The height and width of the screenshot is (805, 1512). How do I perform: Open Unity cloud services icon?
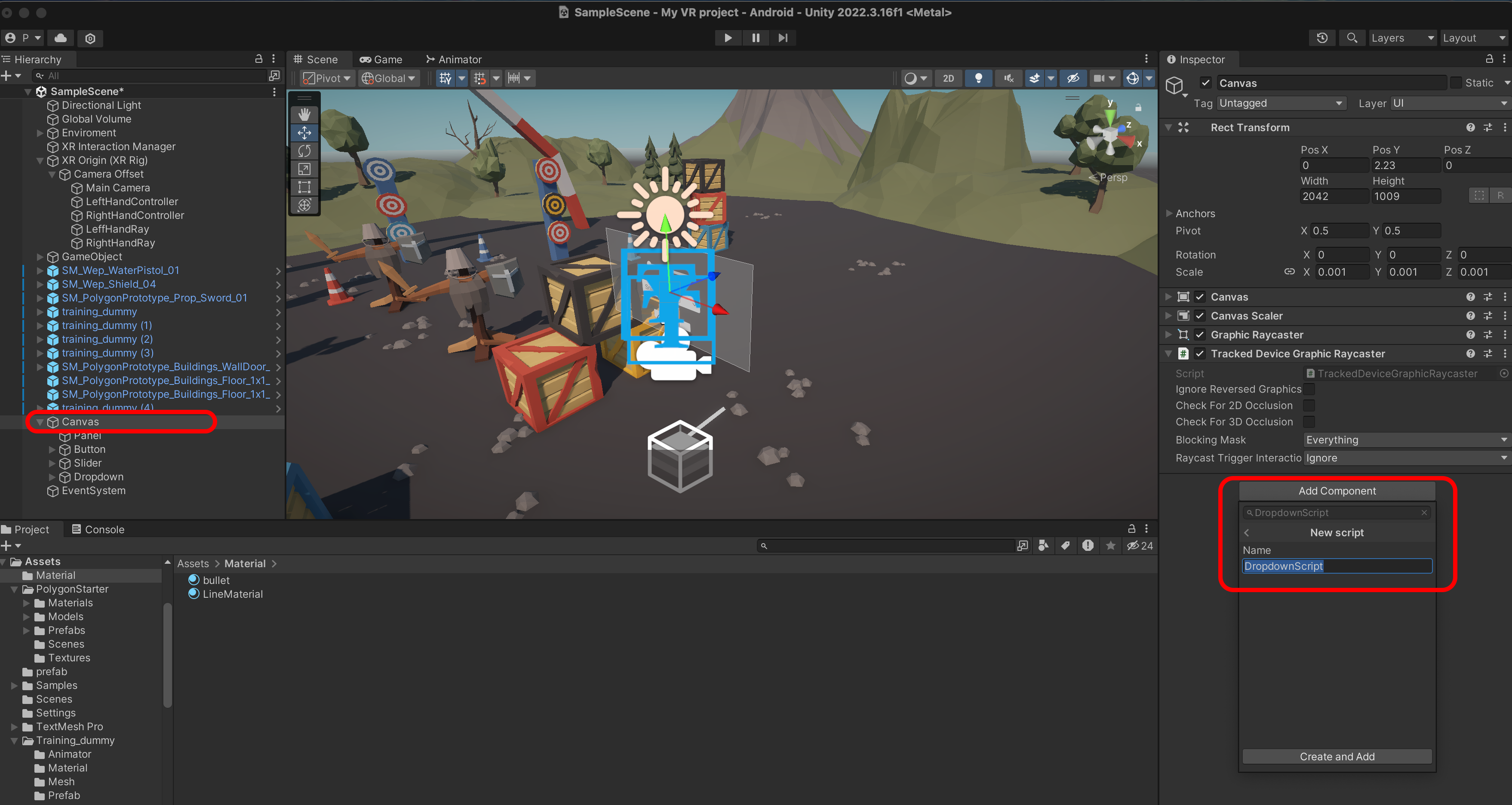pyautogui.click(x=61, y=38)
